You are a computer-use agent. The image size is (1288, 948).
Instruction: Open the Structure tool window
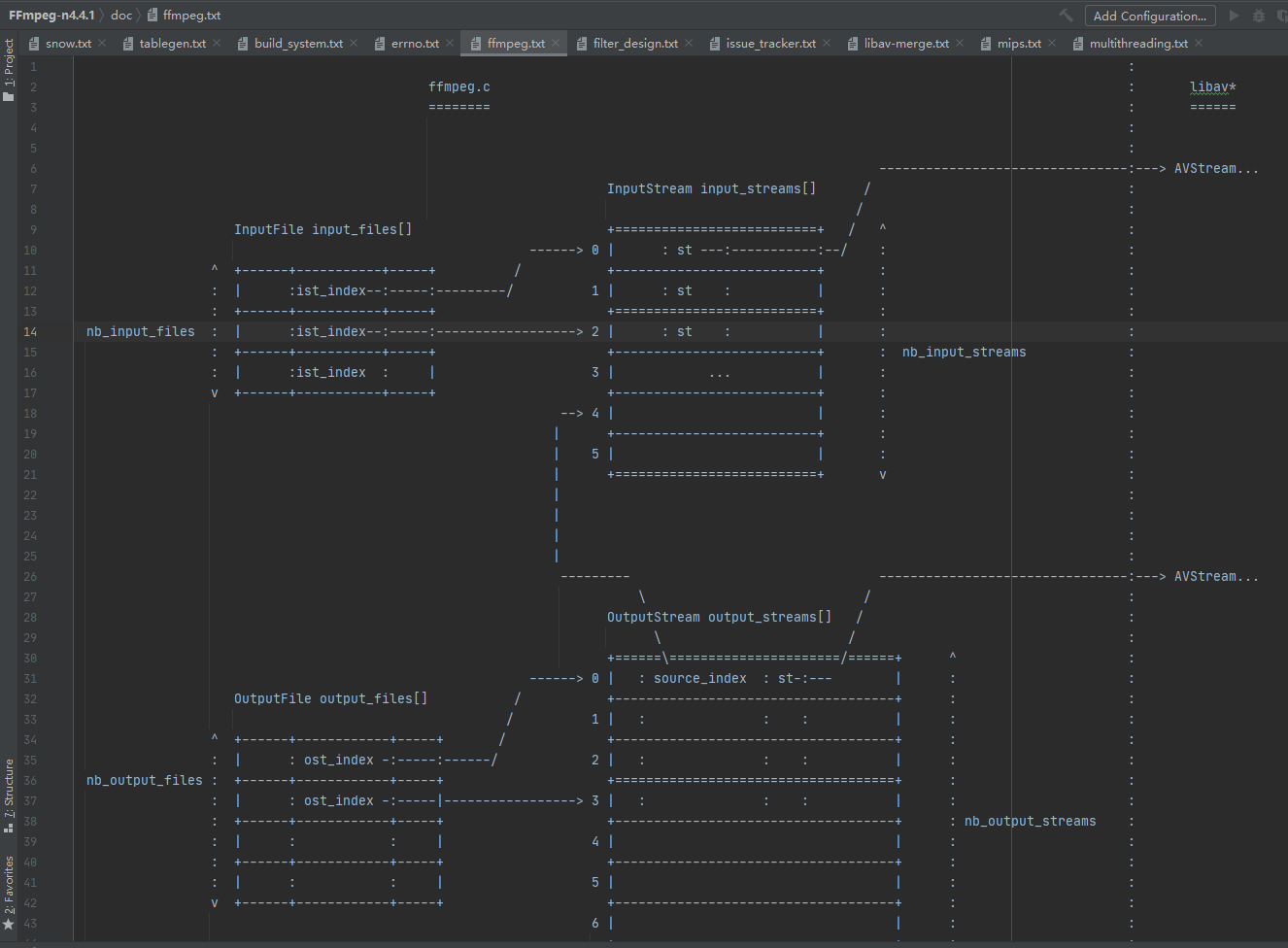tap(9, 796)
